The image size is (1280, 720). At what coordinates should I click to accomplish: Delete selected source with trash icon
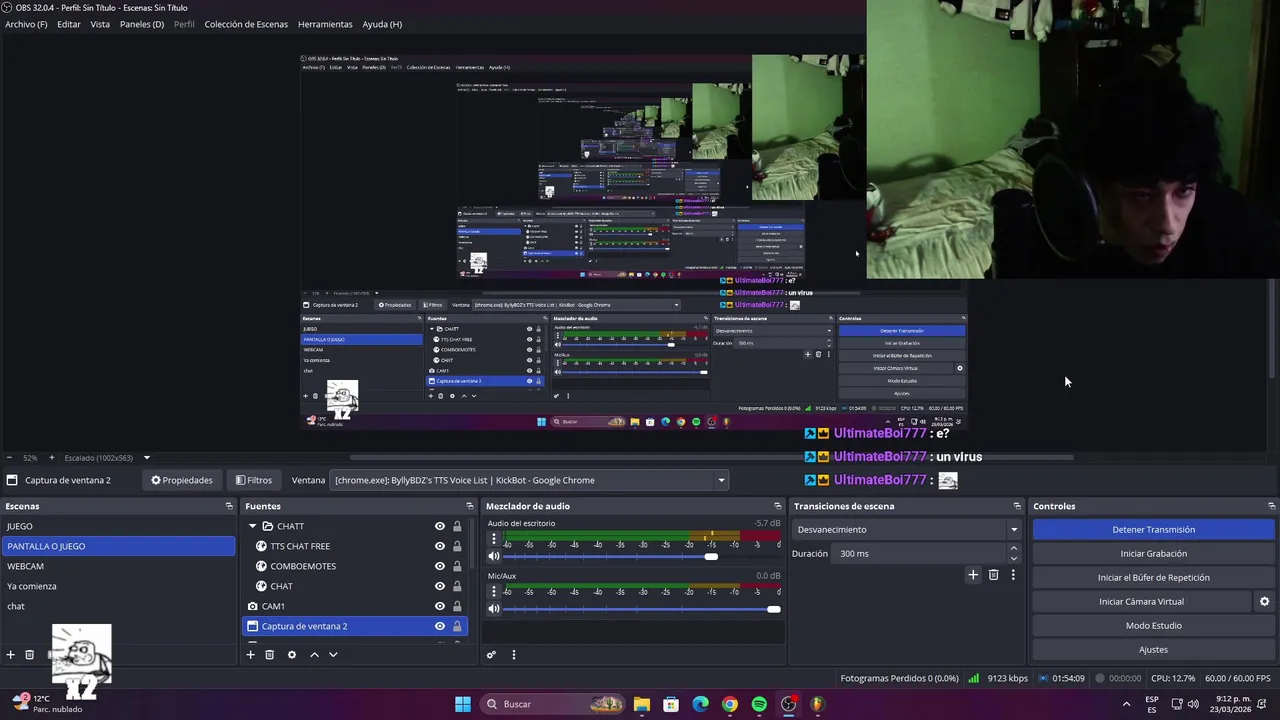(x=269, y=655)
